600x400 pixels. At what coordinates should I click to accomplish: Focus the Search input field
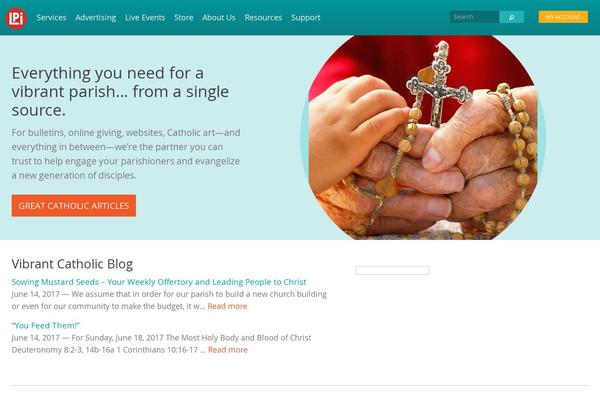click(474, 17)
